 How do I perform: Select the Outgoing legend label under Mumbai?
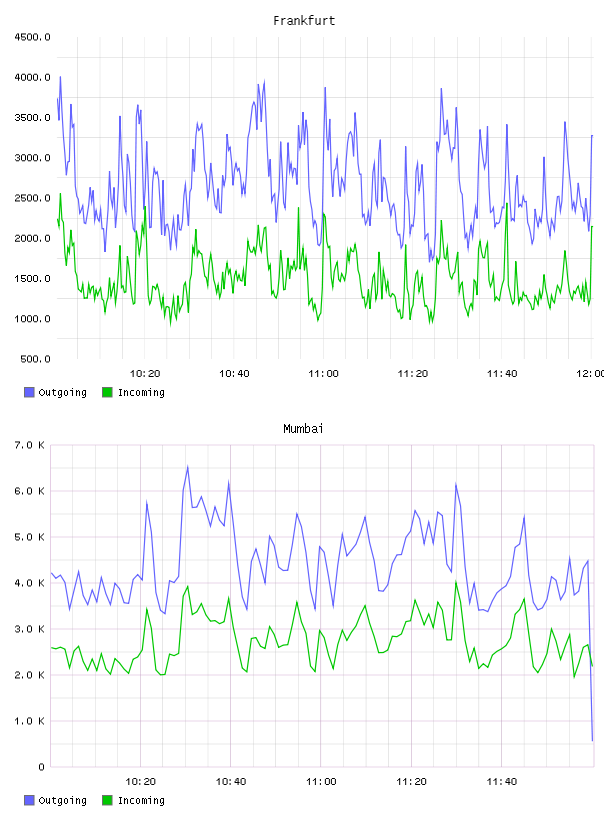click(x=62, y=801)
